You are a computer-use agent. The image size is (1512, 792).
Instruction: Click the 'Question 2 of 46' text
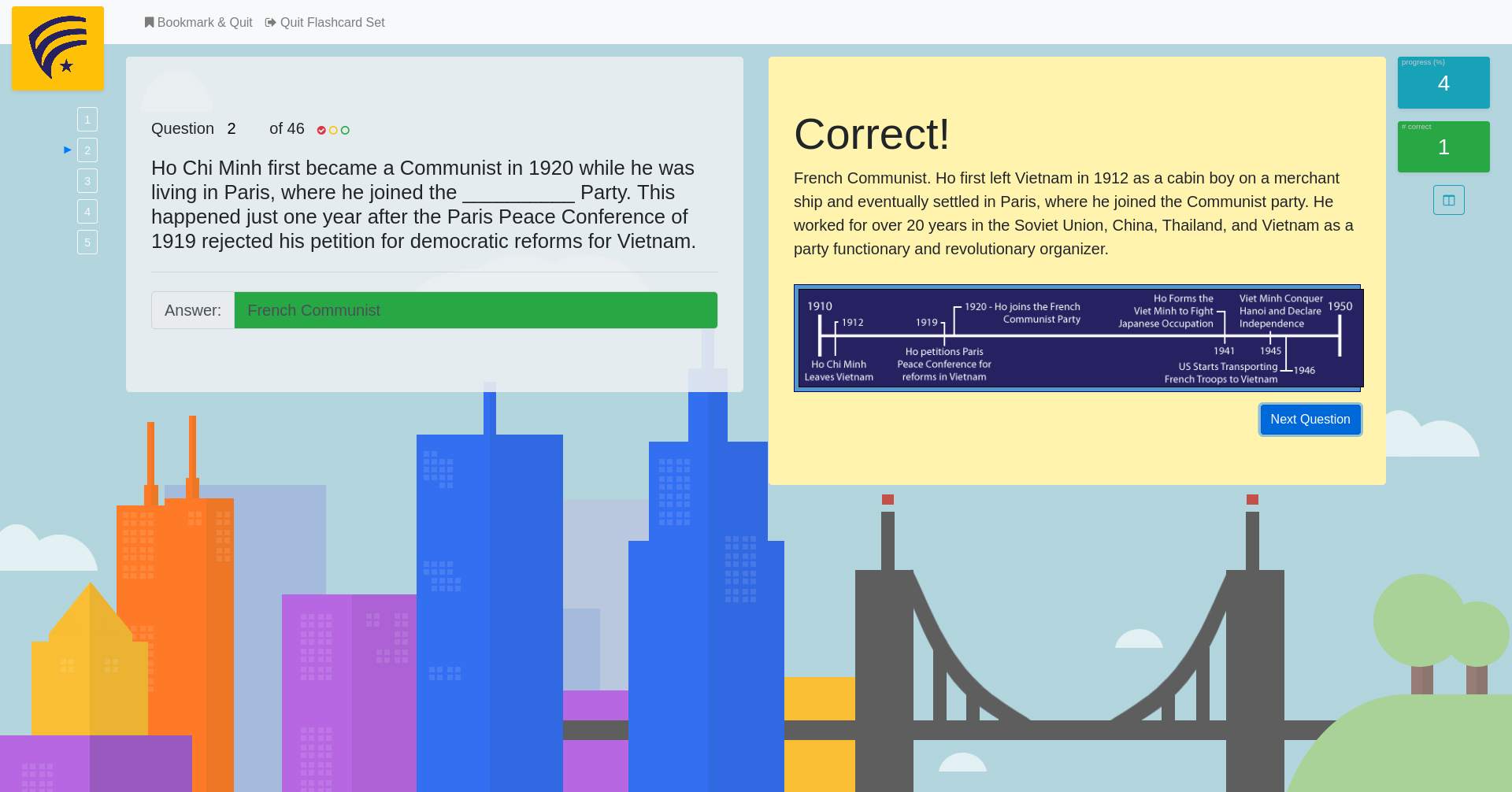click(x=228, y=129)
